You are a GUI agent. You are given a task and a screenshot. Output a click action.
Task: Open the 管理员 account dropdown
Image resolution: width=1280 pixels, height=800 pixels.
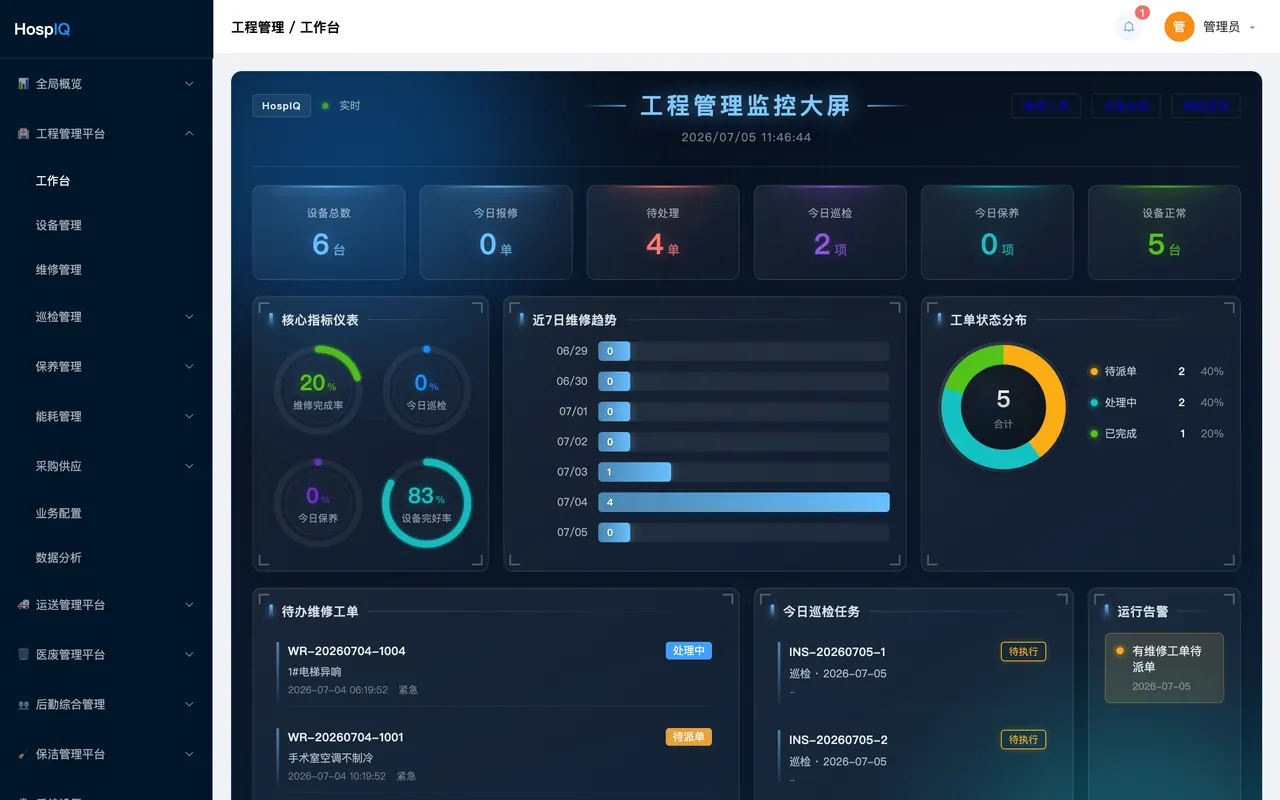click(1229, 27)
